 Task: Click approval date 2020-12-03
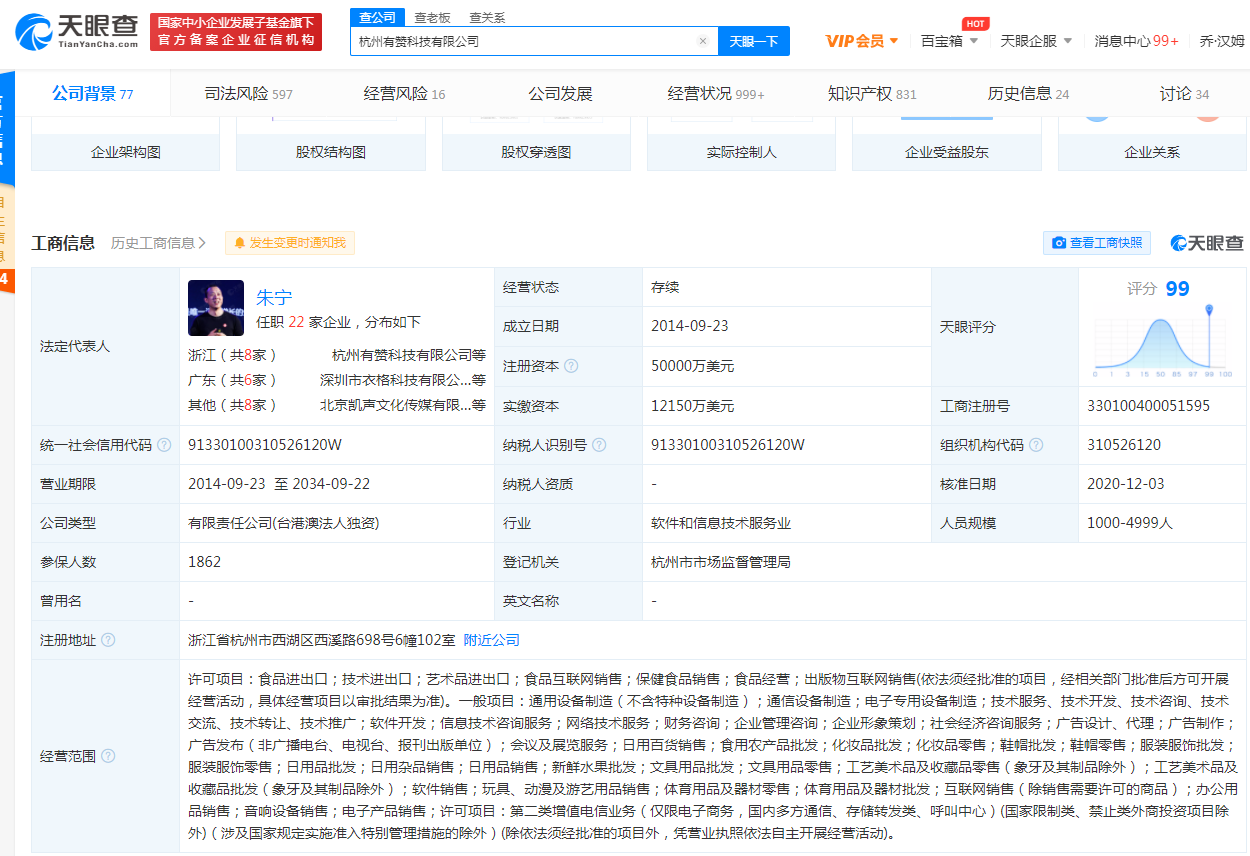[1126, 484]
